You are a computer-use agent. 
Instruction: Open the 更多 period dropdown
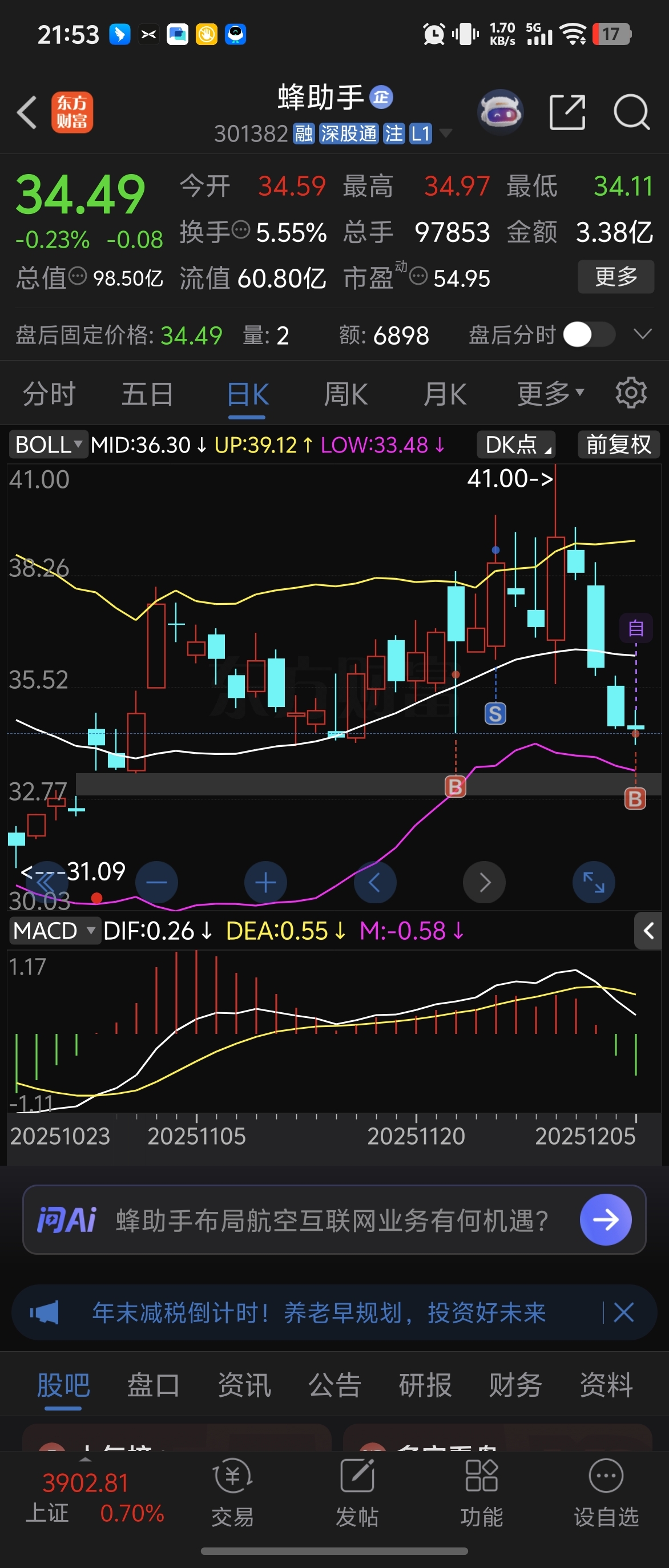tap(551, 394)
